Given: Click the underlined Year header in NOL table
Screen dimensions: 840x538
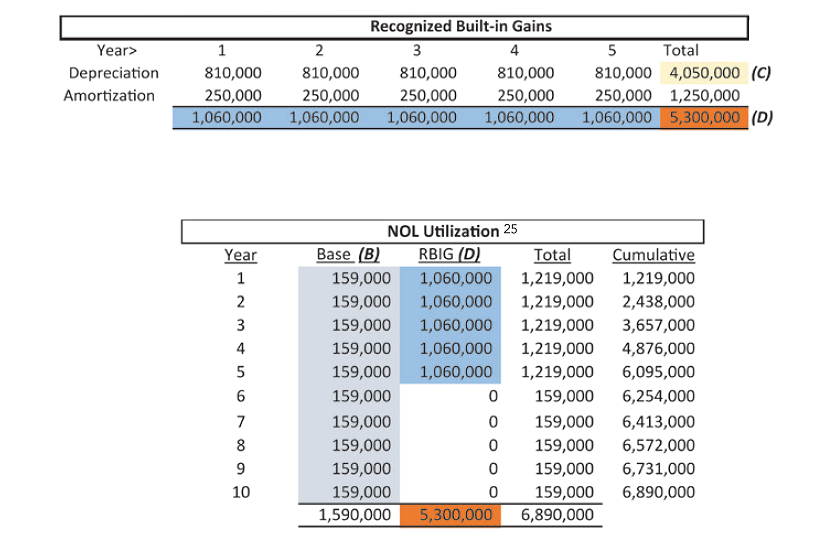Looking at the screenshot, I should [240, 254].
